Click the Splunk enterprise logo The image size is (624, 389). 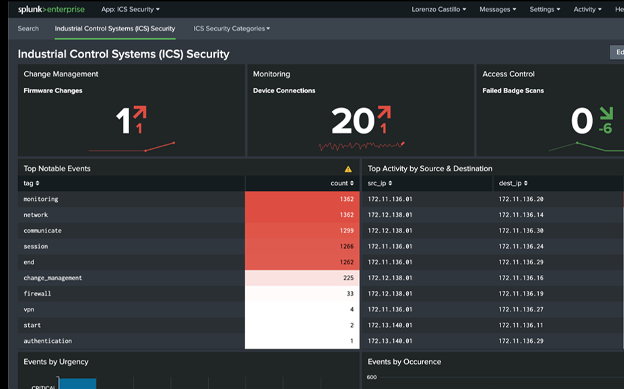51,9
